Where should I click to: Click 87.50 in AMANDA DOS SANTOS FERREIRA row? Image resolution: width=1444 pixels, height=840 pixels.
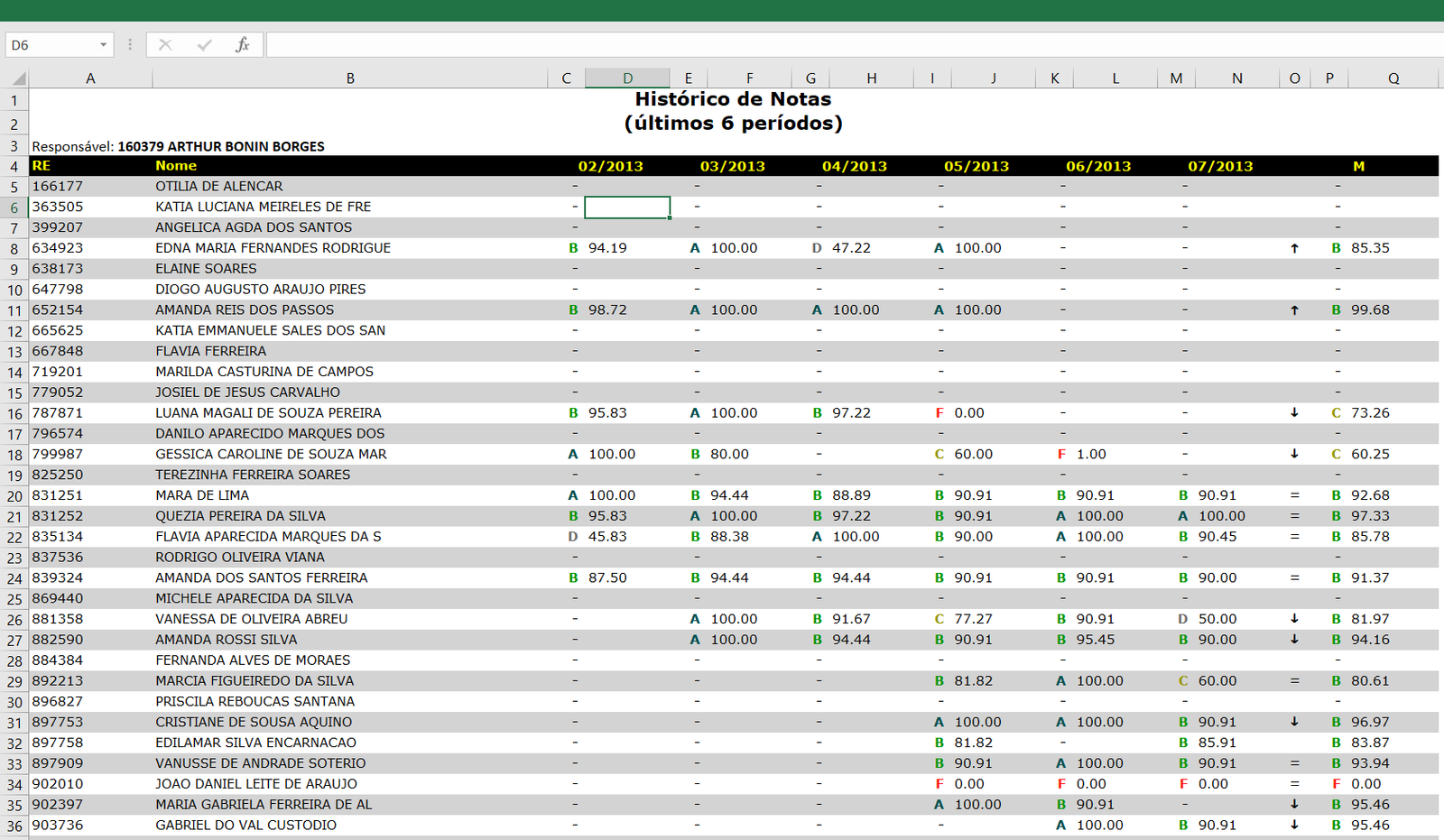(x=607, y=577)
